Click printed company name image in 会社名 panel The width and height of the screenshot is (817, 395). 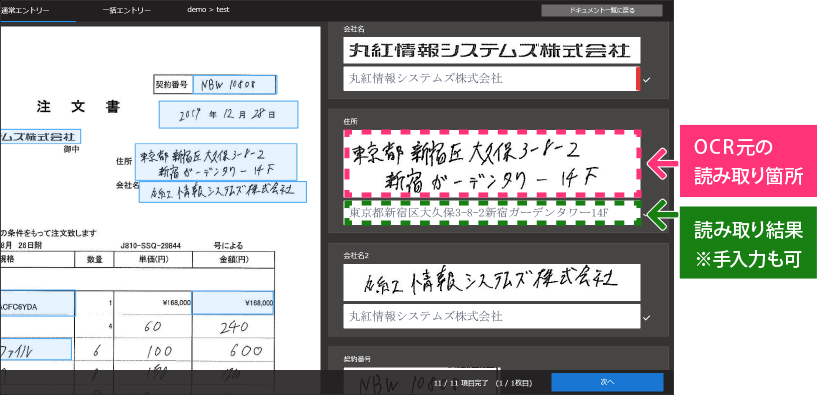492,51
